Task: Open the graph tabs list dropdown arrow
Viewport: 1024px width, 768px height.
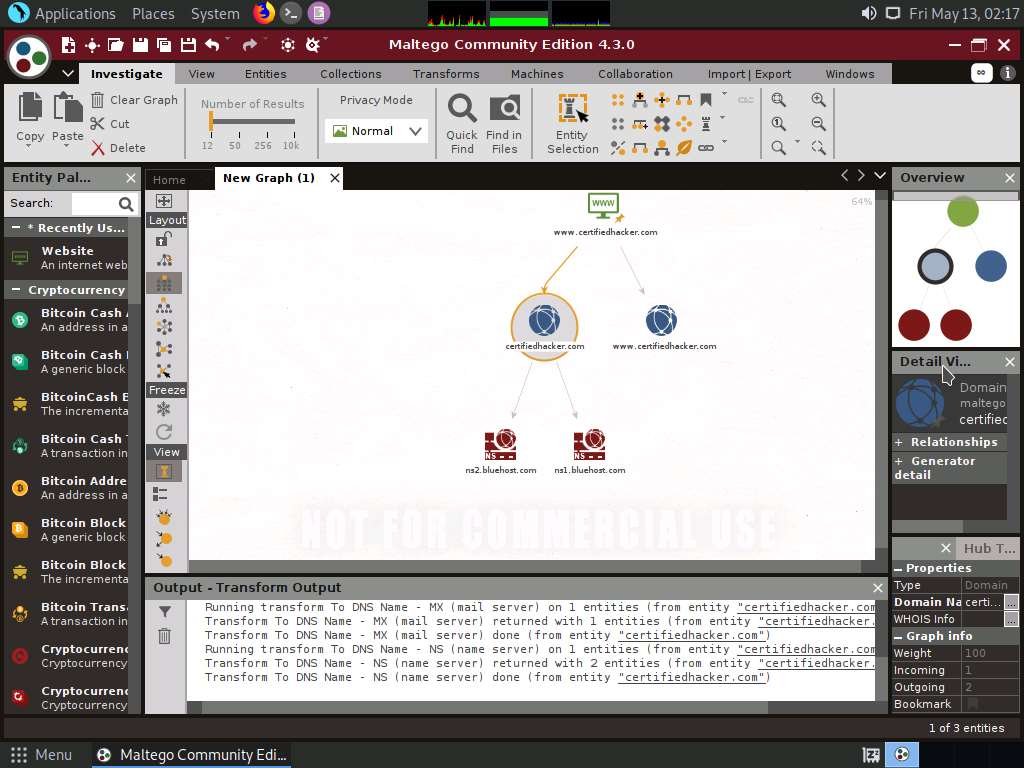Action: [x=880, y=176]
